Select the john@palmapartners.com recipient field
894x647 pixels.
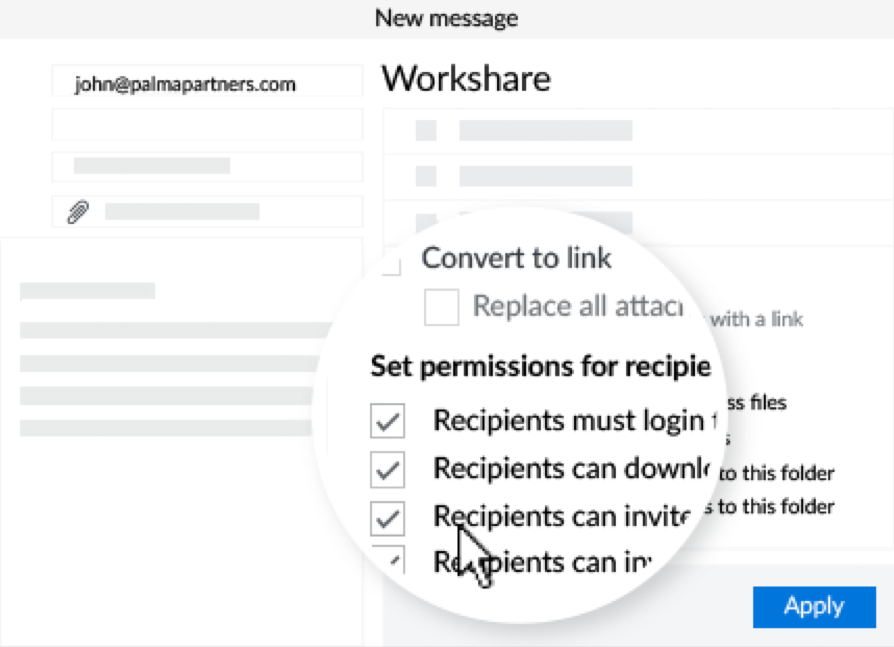point(208,81)
